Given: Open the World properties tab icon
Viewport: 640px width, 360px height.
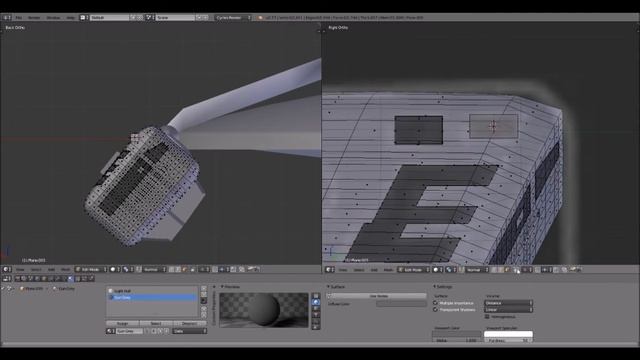Looking at the screenshot, I should tap(37, 278).
